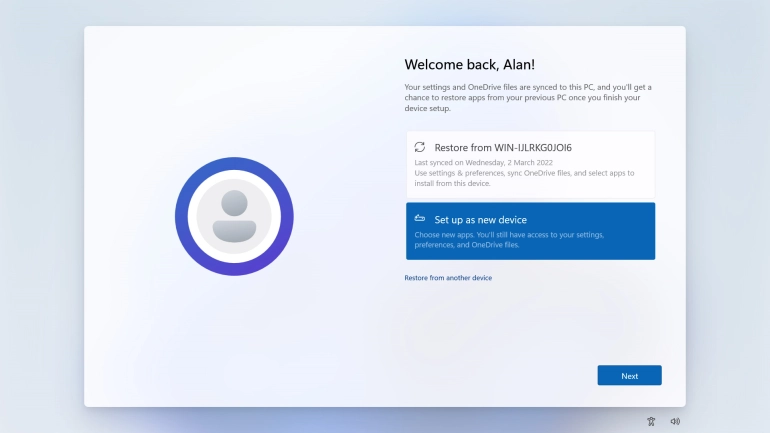Click the blank white area under the avatar
Screen dimensions: 770x433
[234, 340]
